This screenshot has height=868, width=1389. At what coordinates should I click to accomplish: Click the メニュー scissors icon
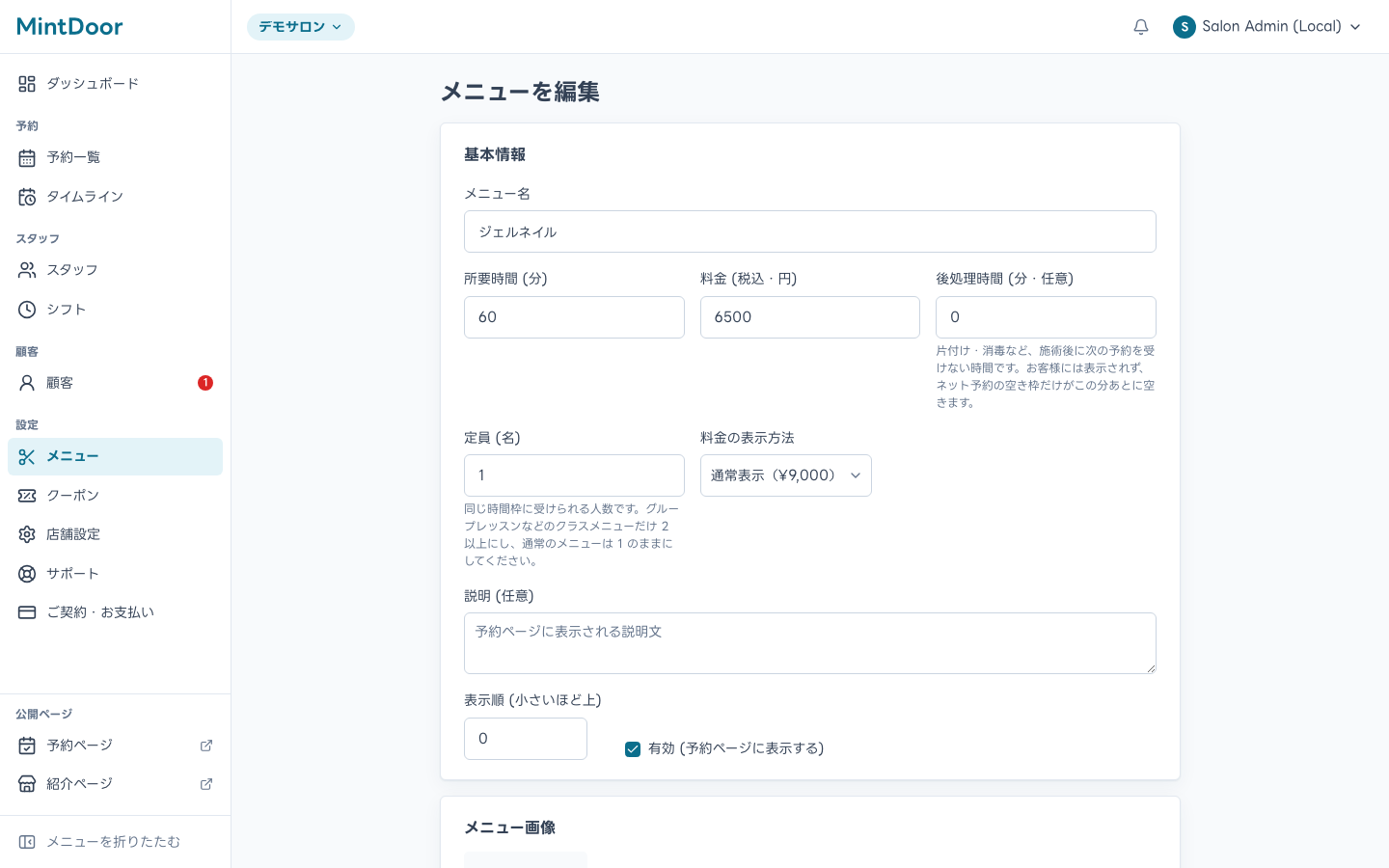(x=27, y=457)
